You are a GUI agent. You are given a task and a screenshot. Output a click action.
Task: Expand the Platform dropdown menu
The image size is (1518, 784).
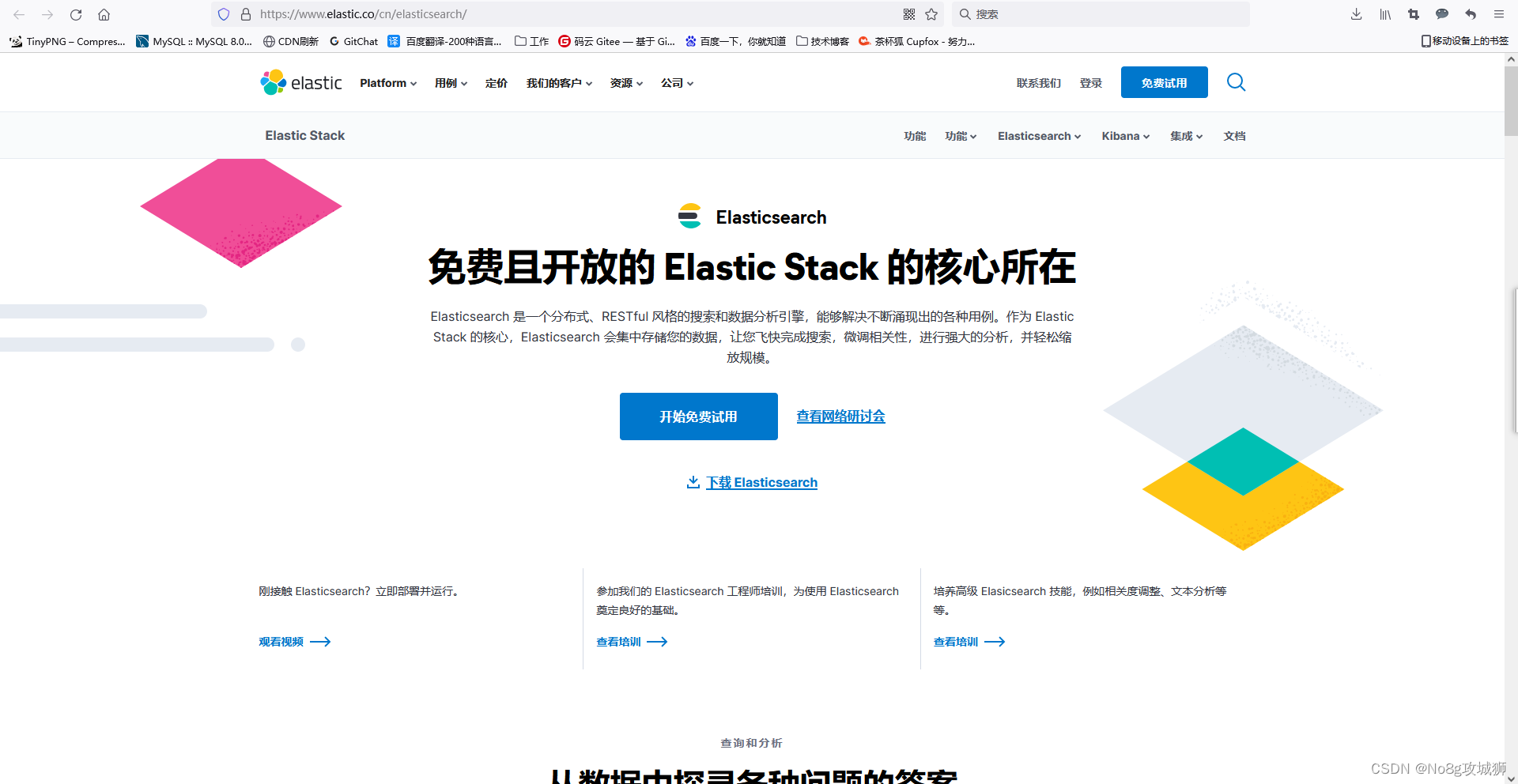tap(387, 82)
